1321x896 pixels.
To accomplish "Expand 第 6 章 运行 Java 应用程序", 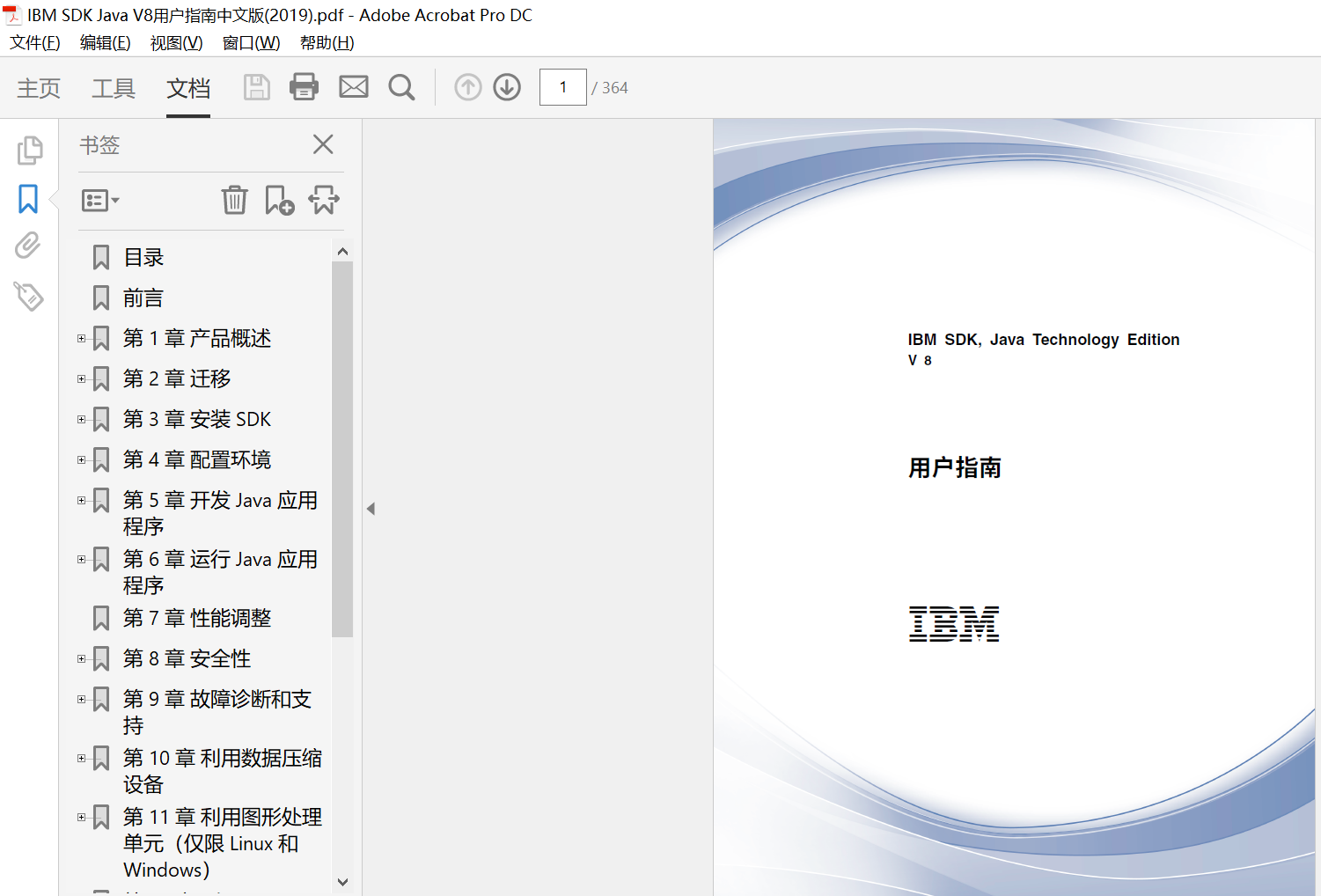I will pos(82,559).
